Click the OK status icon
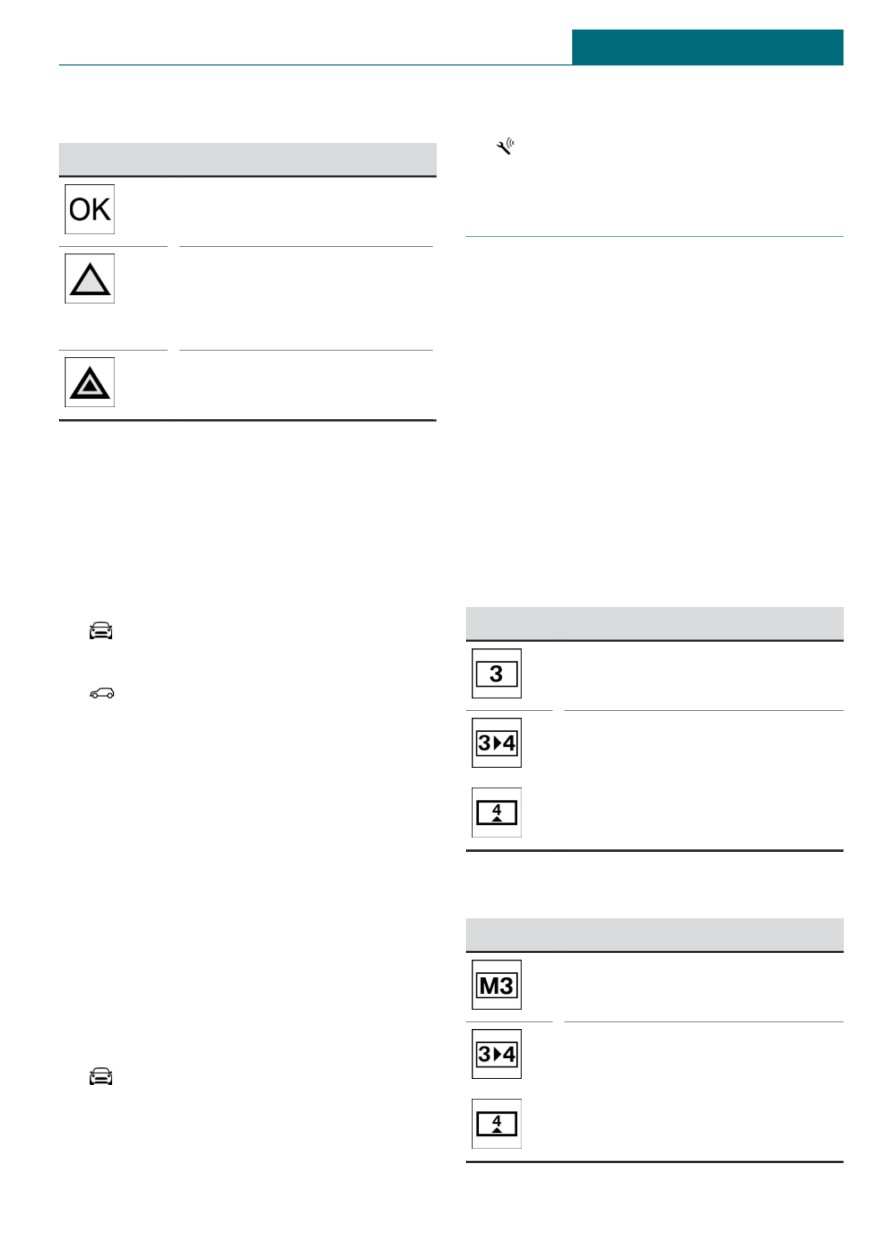The image size is (872, 1239). [90, 210]
